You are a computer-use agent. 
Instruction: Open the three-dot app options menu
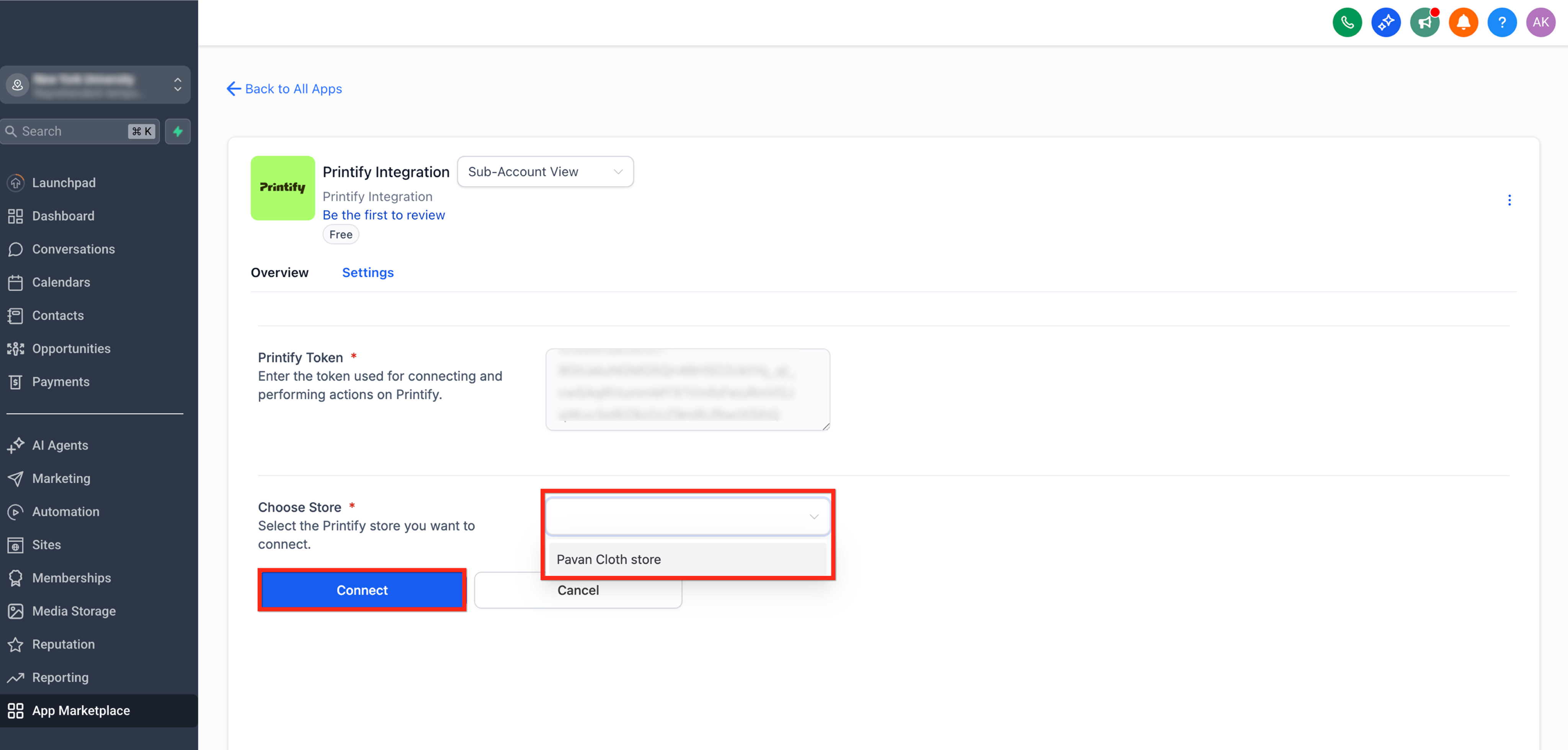[x=1509, y=200]
